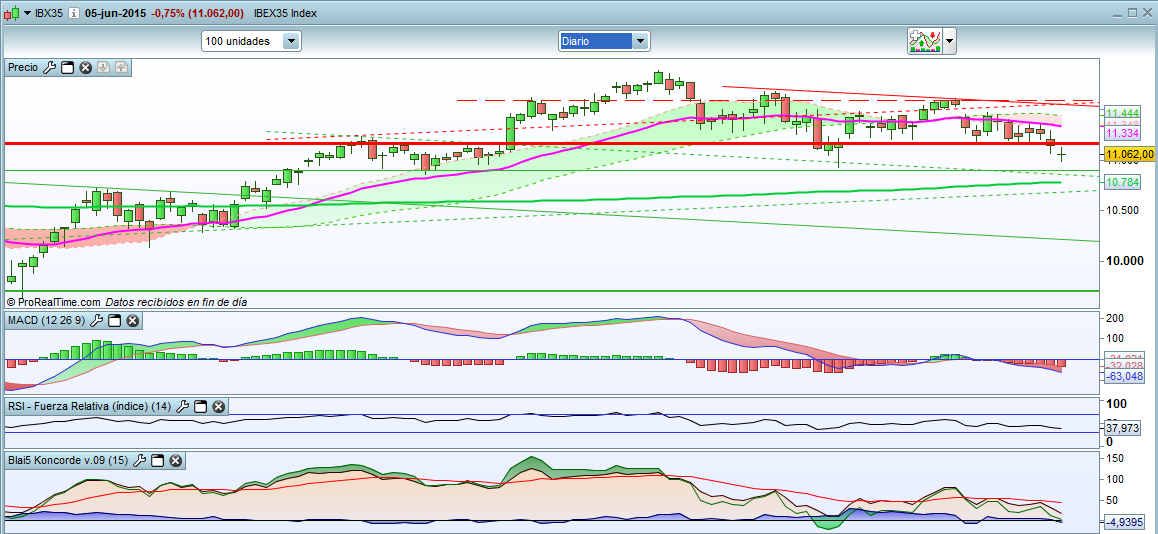Click the add indicator chart icon

pyautogui.click(x=923, y=41)
